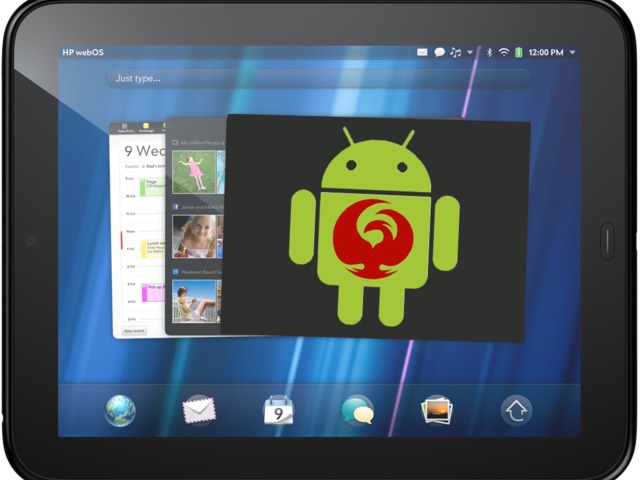The image size is (640, 480).
Task: Bring the Android logo card forward
Action: [375, 228]
